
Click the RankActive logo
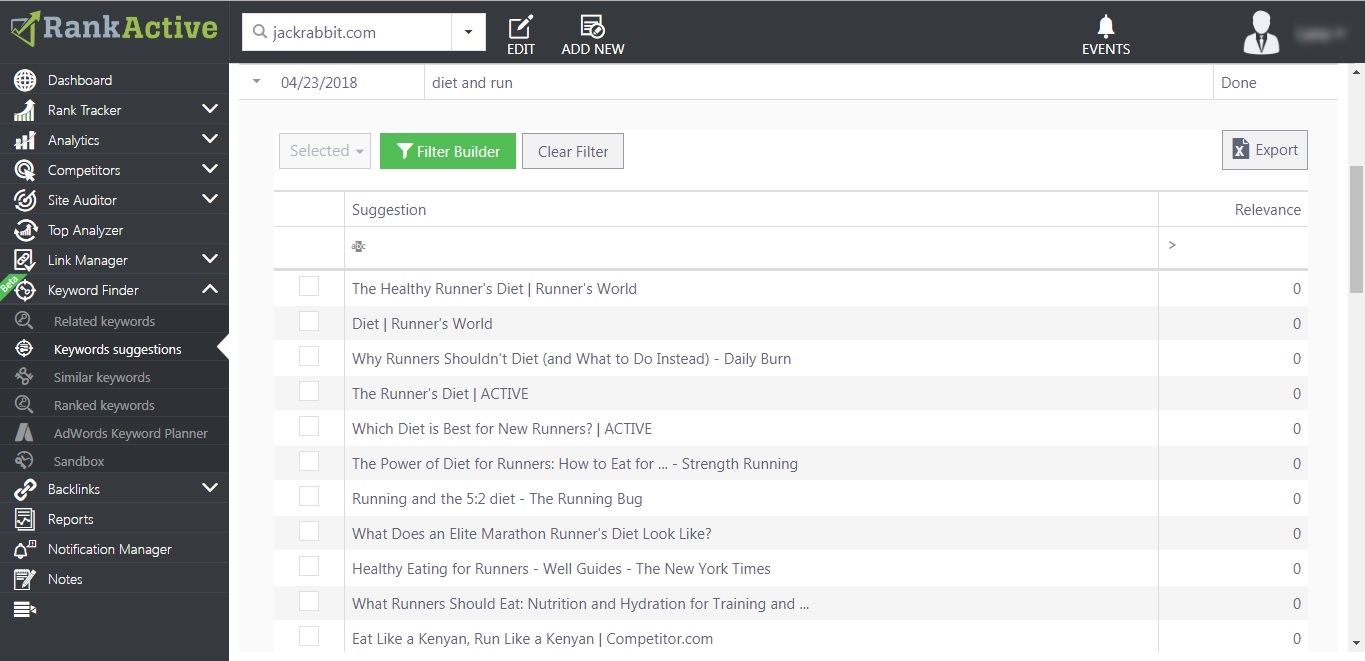114,29
